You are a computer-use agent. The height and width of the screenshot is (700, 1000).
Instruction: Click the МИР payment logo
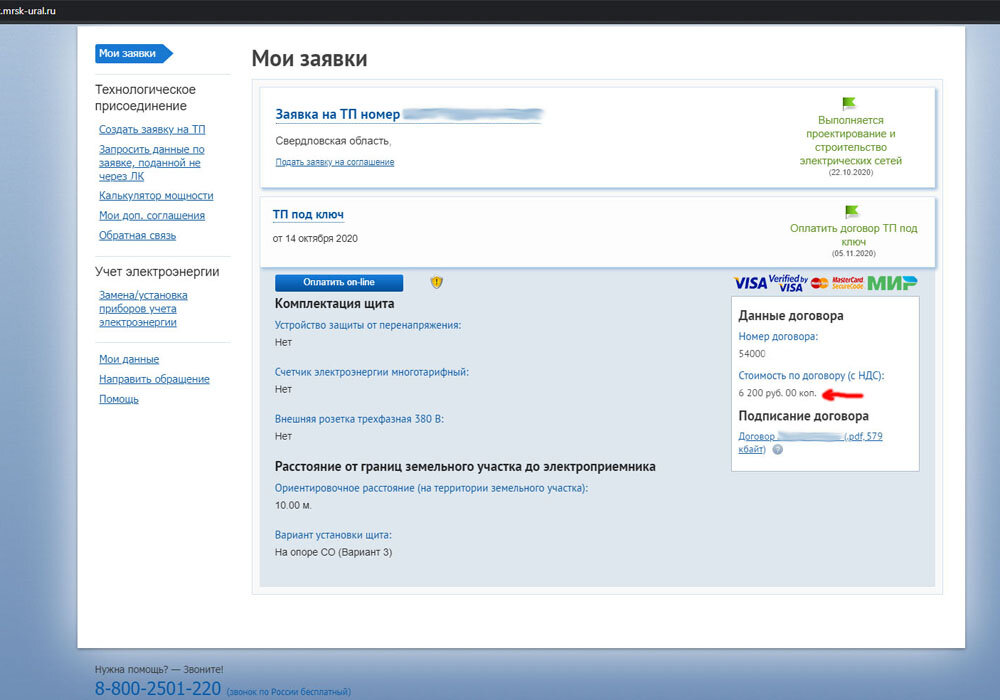pyautogui.click(x=892, y=283)
